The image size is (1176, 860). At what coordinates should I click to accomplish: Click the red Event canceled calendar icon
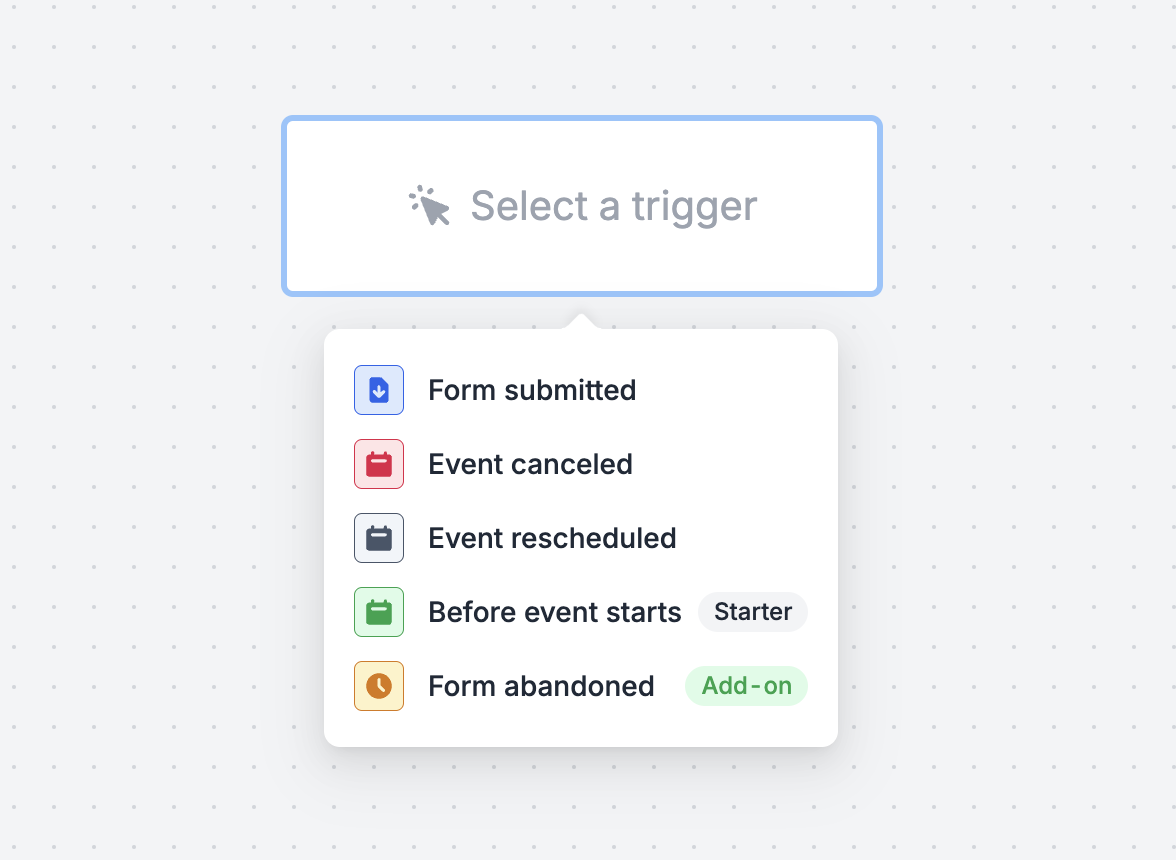379,464
